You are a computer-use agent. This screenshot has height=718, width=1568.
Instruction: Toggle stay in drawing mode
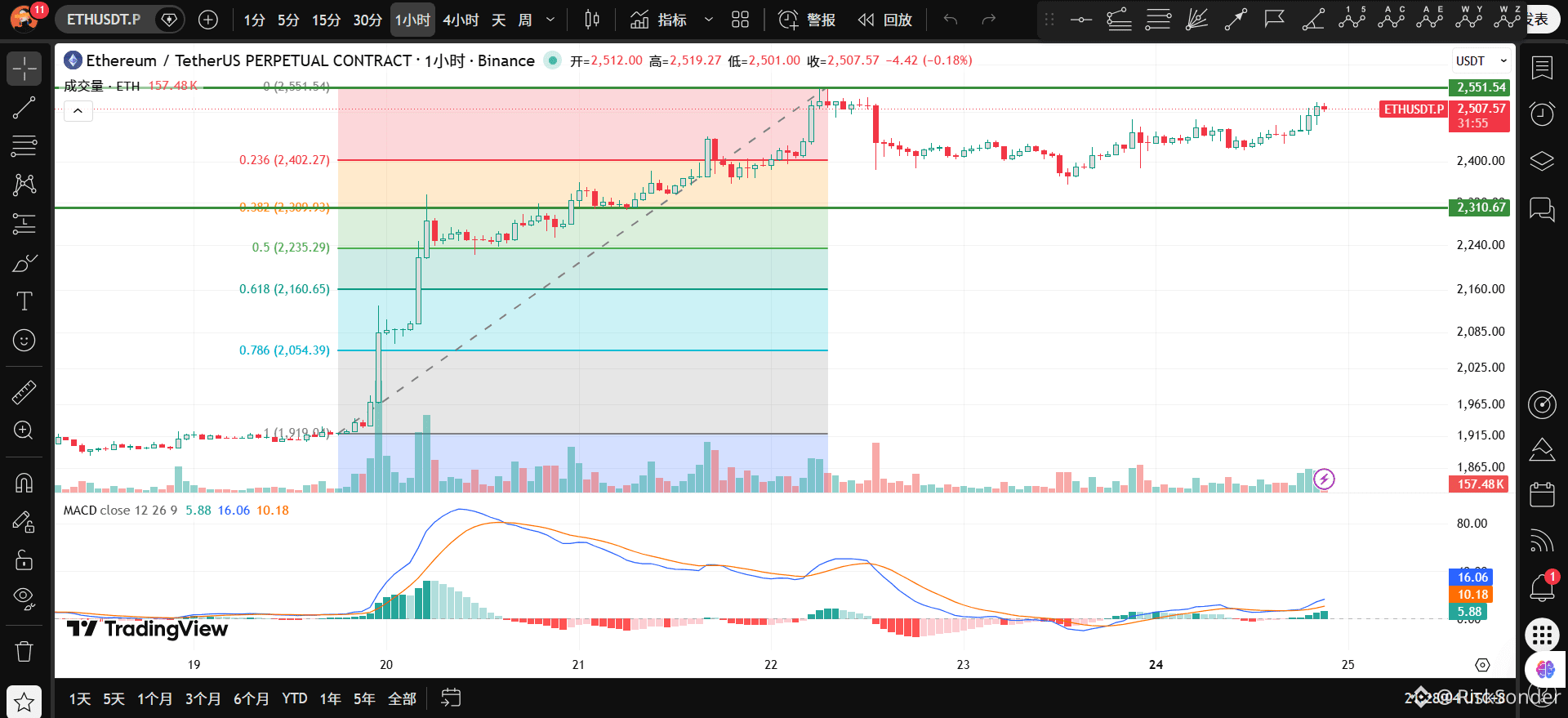(24, 522)
